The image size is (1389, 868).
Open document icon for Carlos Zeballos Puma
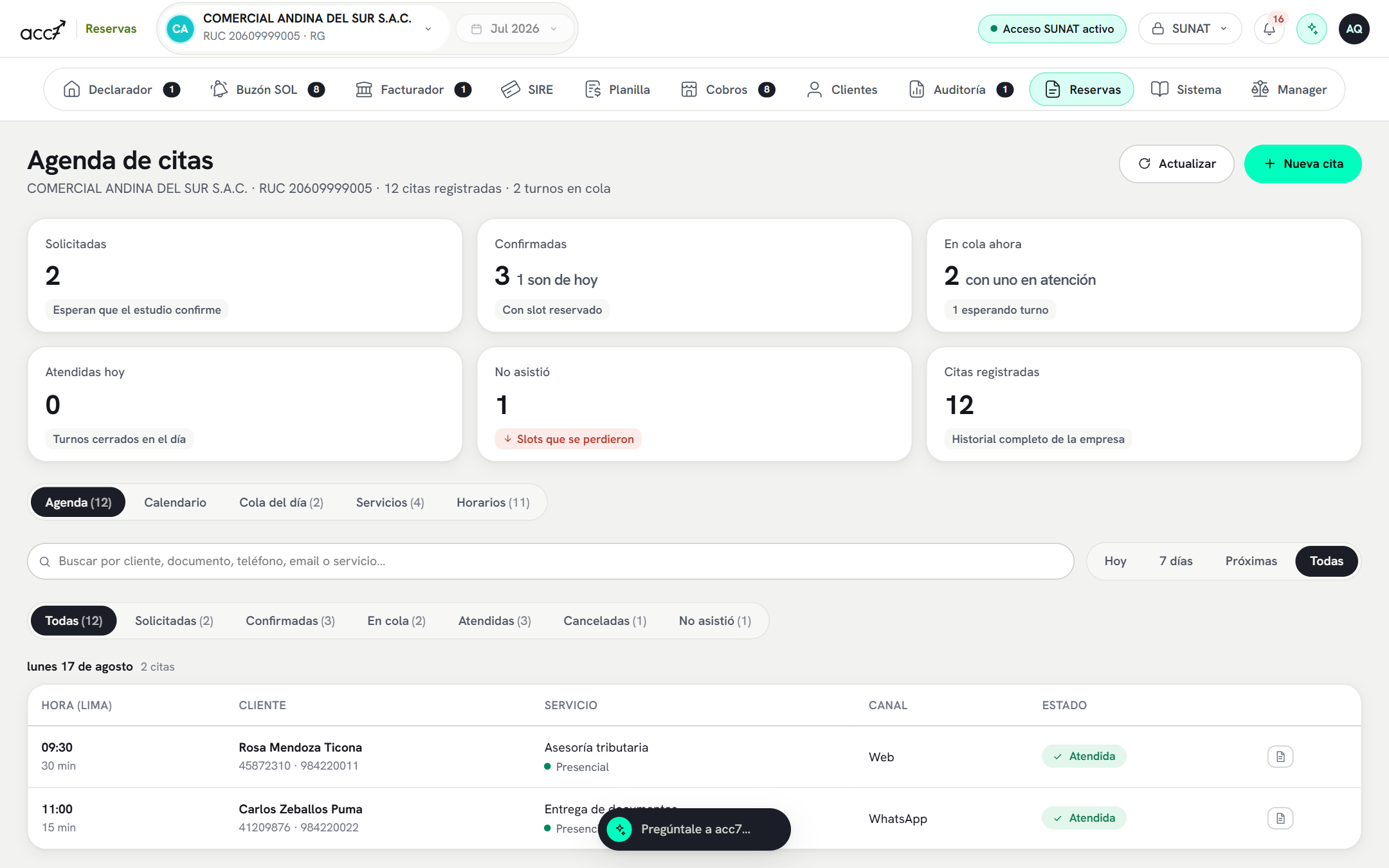click(1280, 818)
